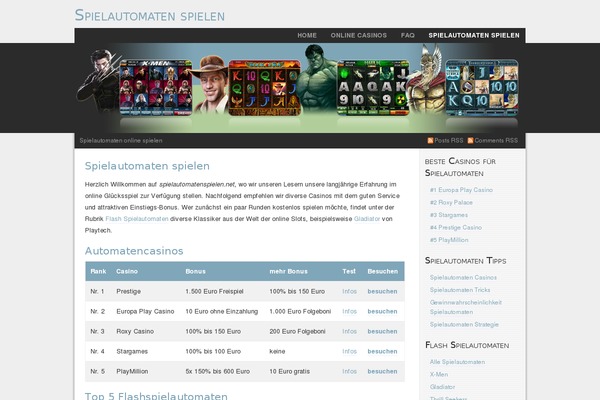This screenshot has height=400, width=600.
Task: Go to the Home menu item
Action: [x=307, y=35]
